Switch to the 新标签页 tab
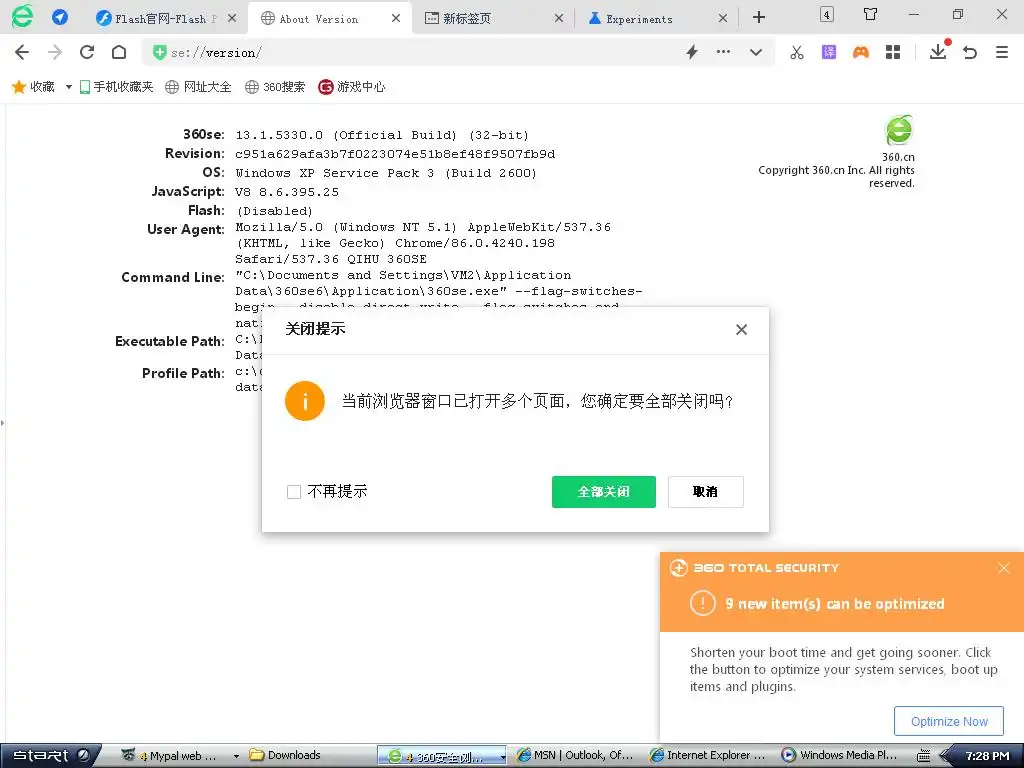The width and height of the screenshot is (1024, 768). click(x=466, y=19)
